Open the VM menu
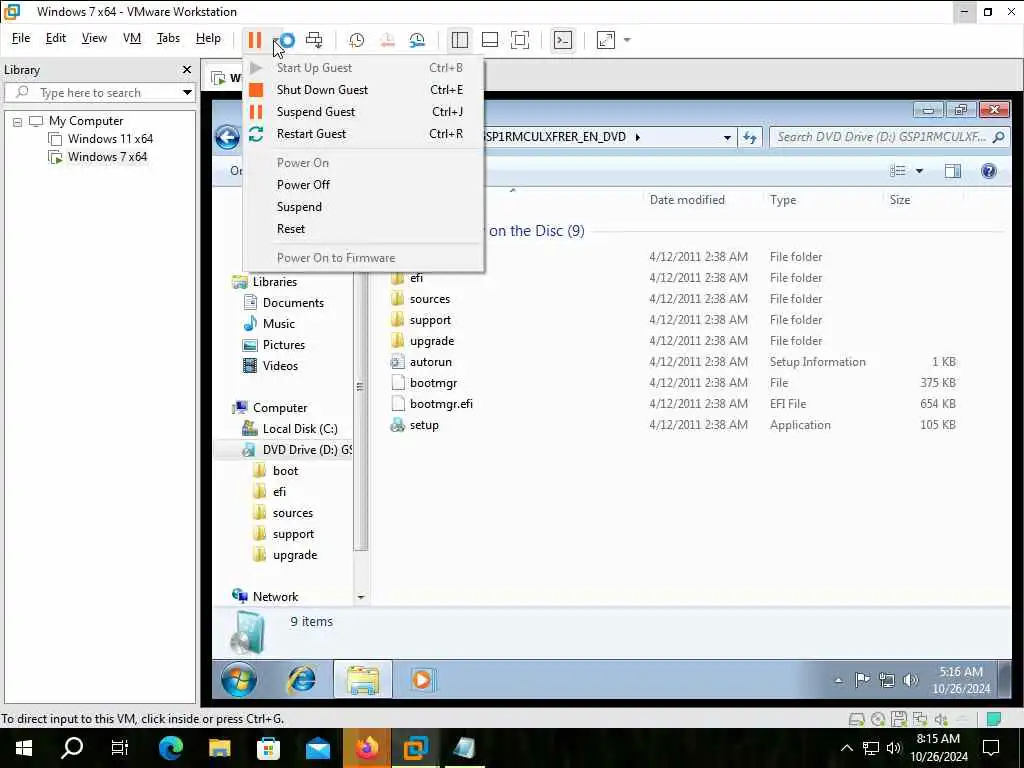The image size is (1024, 768). [x=132, y=39]
